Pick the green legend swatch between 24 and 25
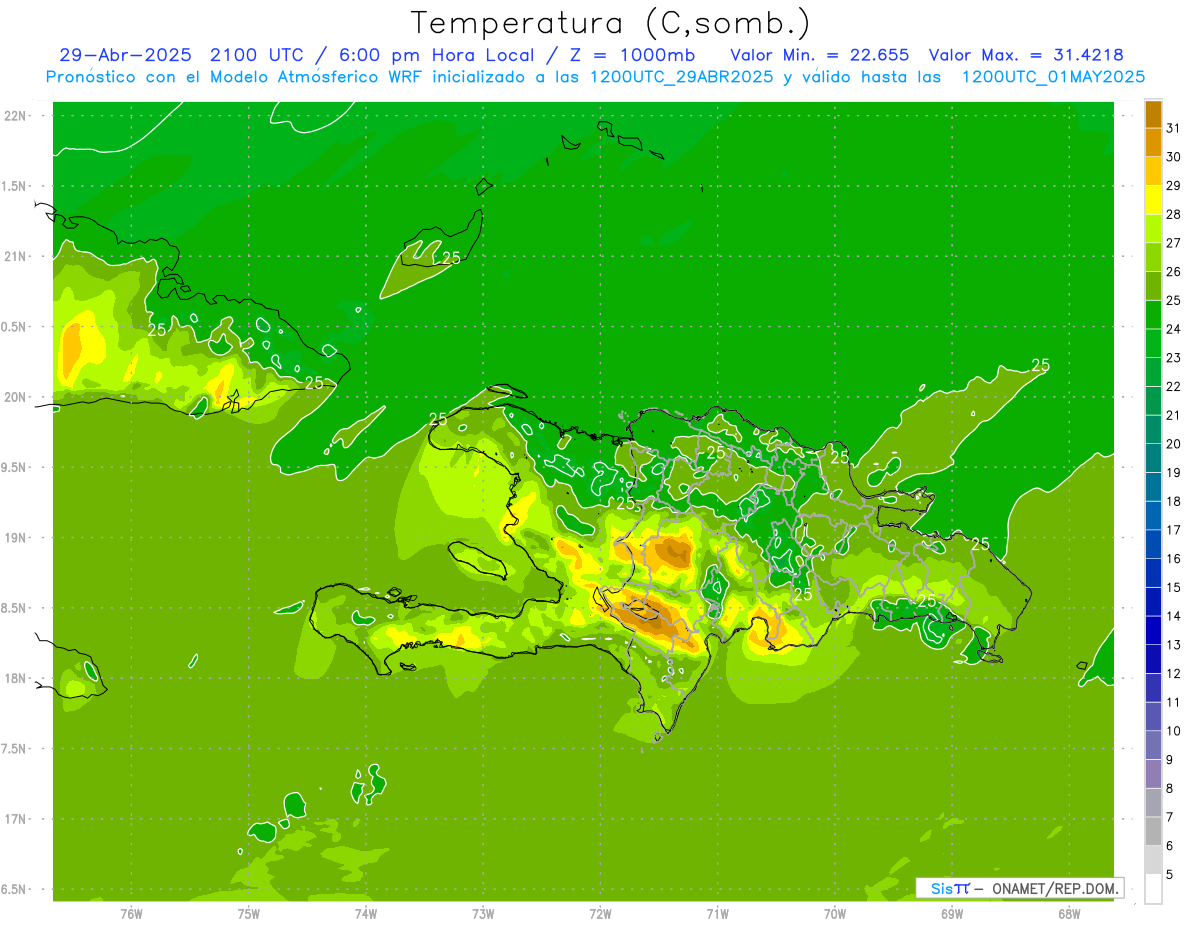This screenshot has height=927, width=1200. pos(1153,315)
